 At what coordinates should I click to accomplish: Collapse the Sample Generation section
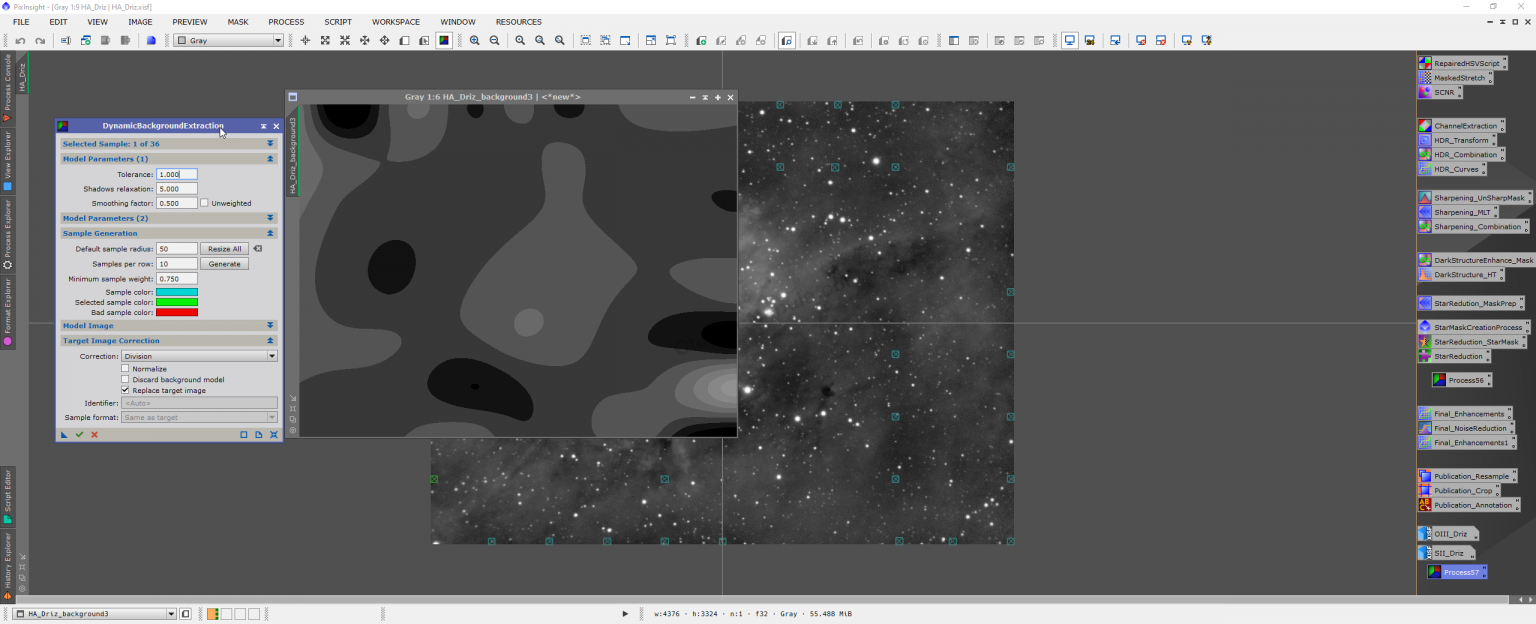270,233
